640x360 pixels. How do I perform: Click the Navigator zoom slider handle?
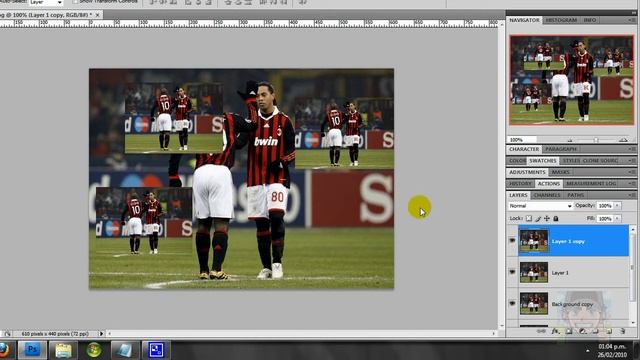(596, 140)
